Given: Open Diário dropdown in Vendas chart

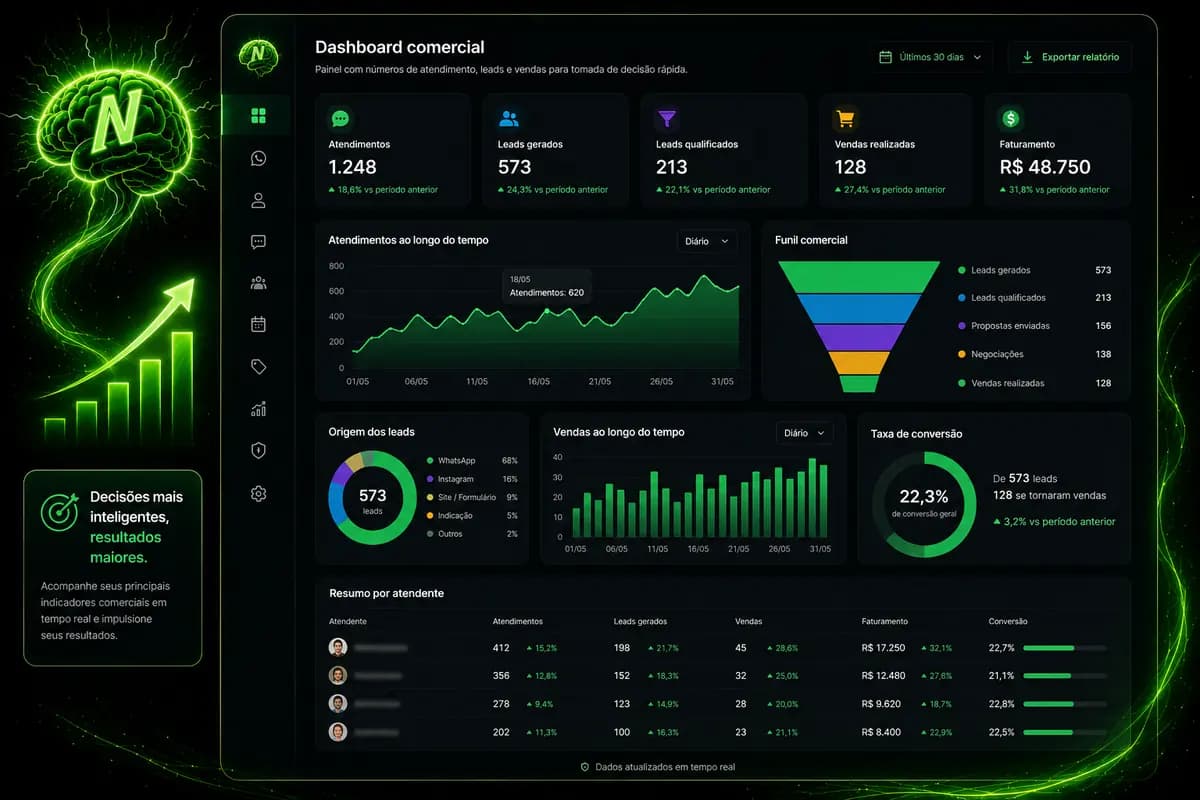Looking at the screenshot, I should [804, 433].
